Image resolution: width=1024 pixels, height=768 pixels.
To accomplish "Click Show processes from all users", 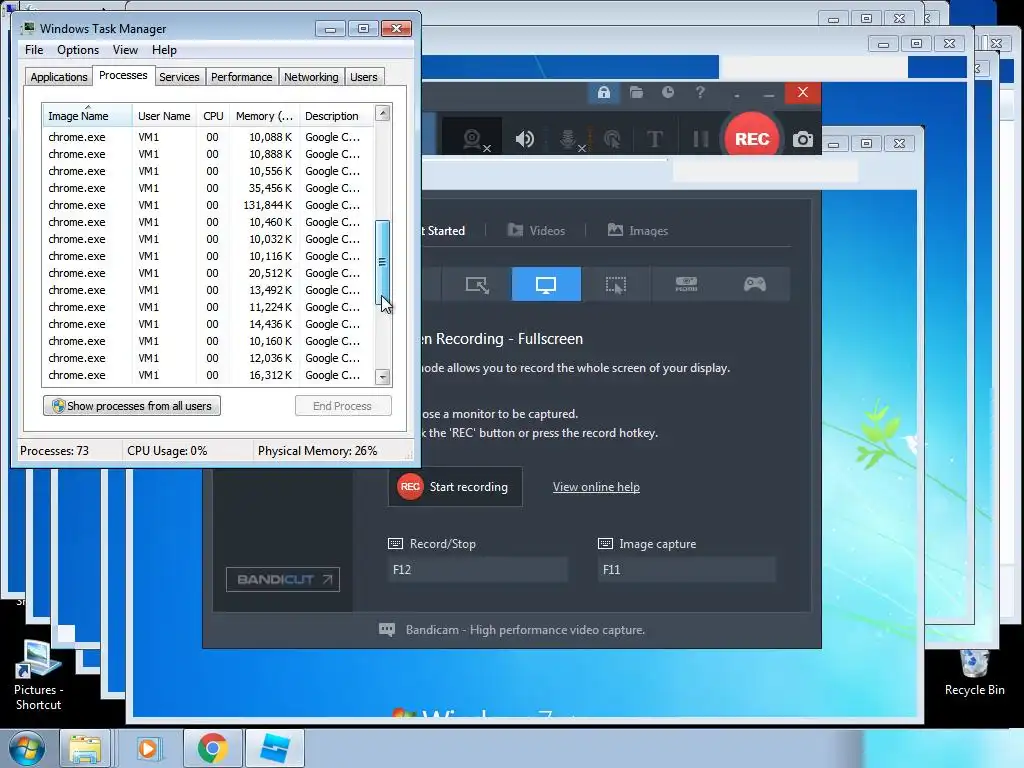I will click(132, 406).
